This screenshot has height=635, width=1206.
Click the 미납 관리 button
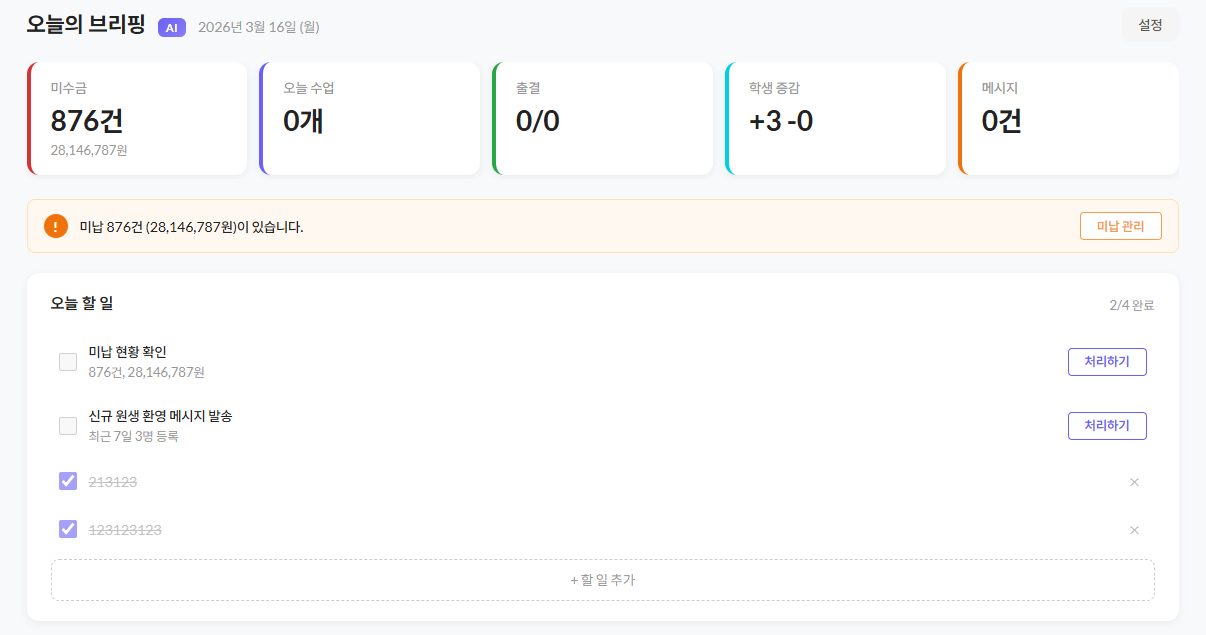coord(1120,226)
